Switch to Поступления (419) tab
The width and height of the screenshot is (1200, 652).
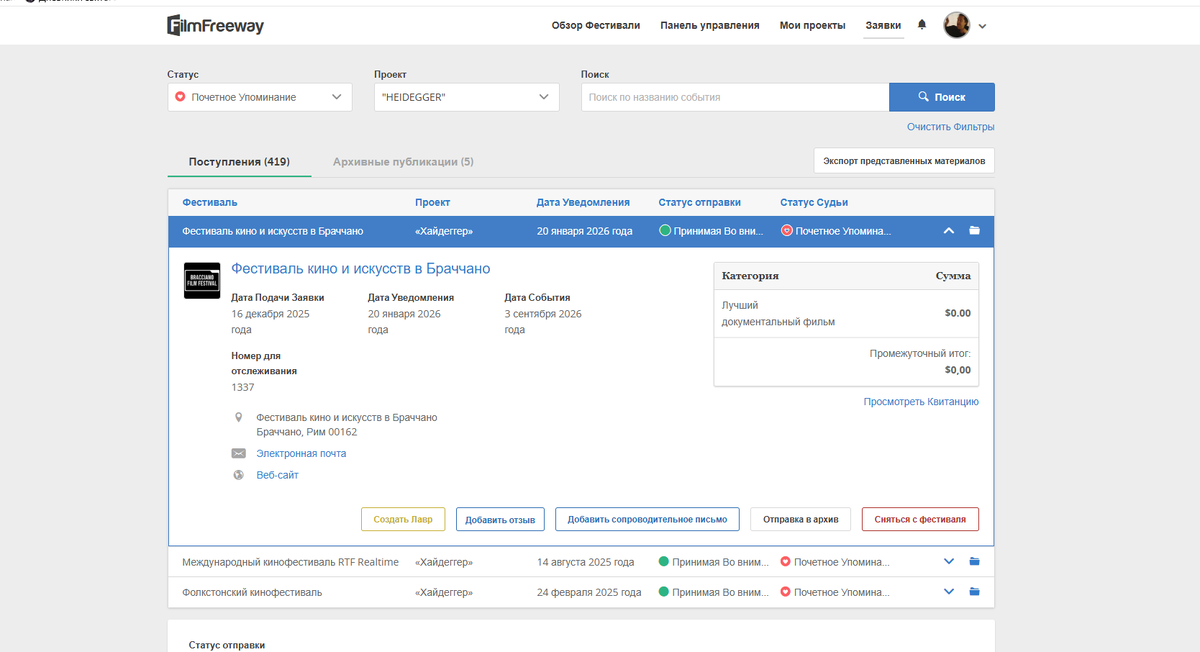(x=239, y=162)
